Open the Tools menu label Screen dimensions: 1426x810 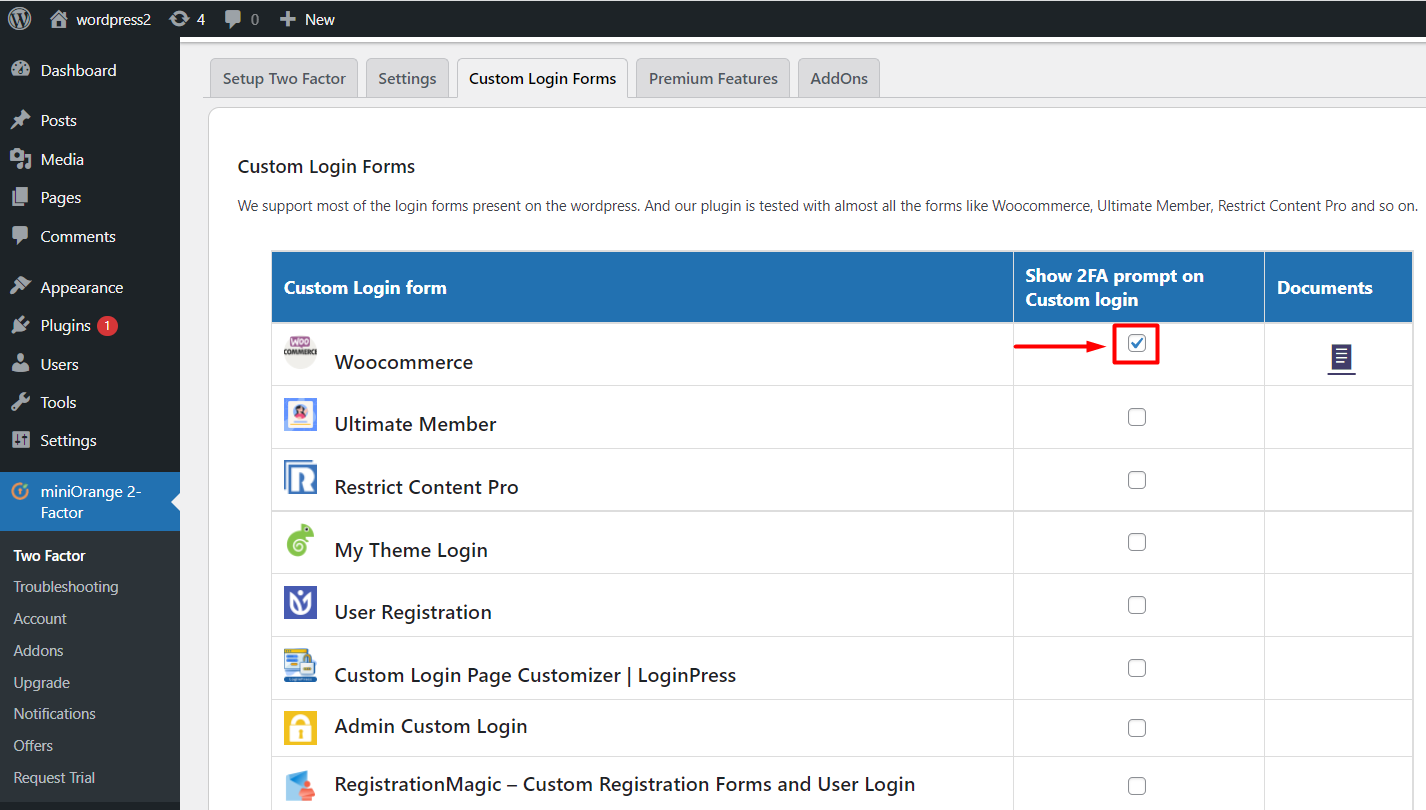point(59,402)
